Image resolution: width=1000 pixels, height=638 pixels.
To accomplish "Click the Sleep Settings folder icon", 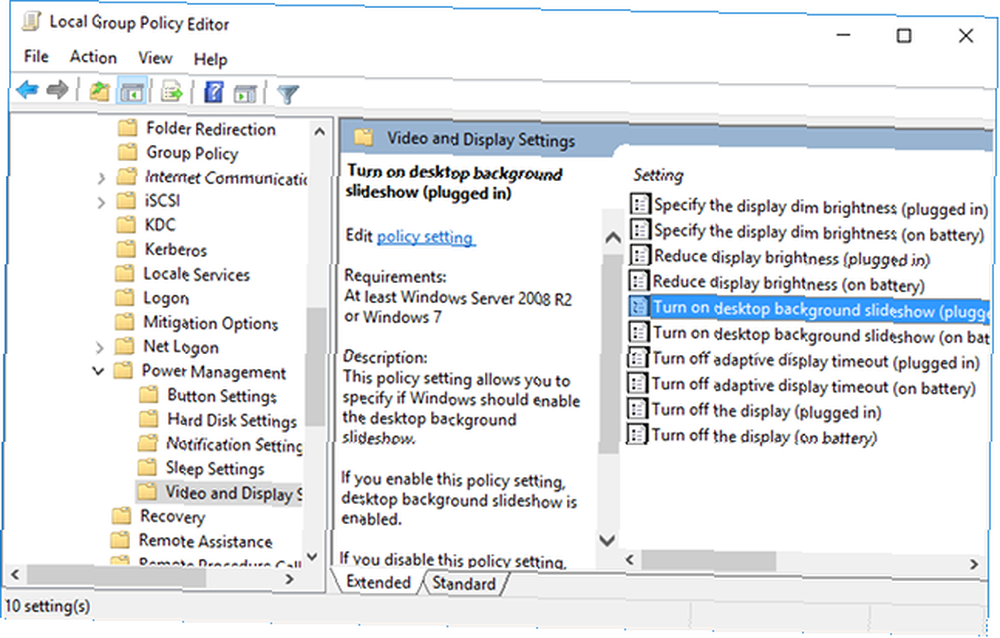I will coord(147,468).
